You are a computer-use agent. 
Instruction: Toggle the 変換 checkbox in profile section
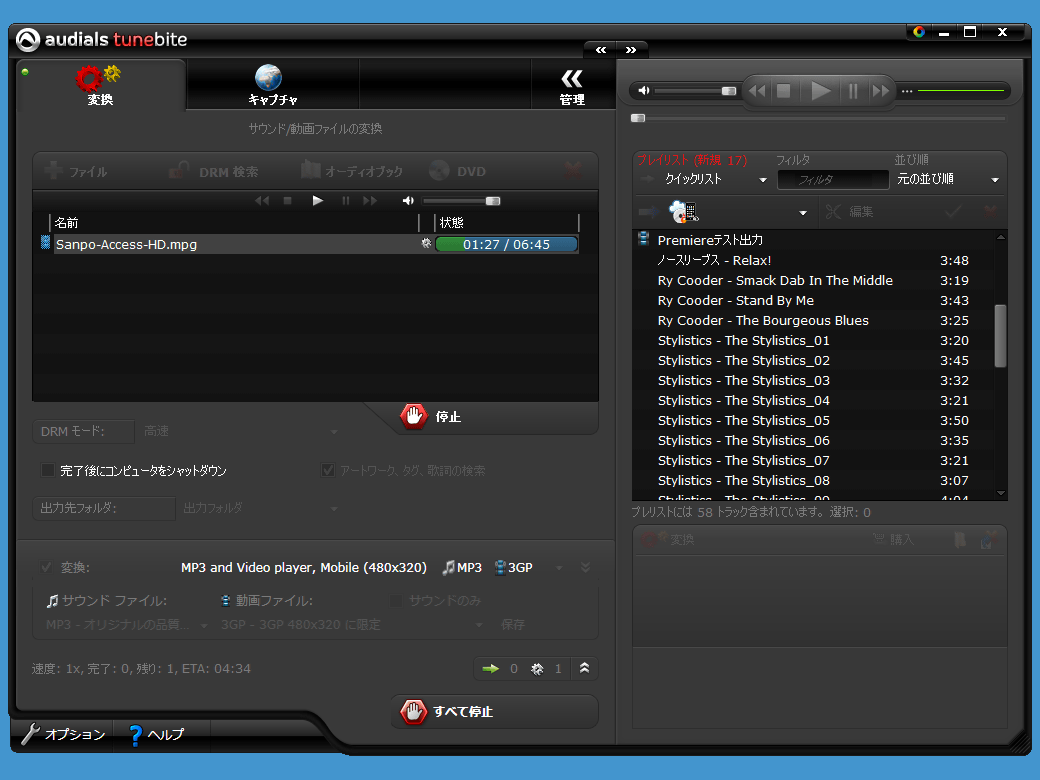point(46,567)
